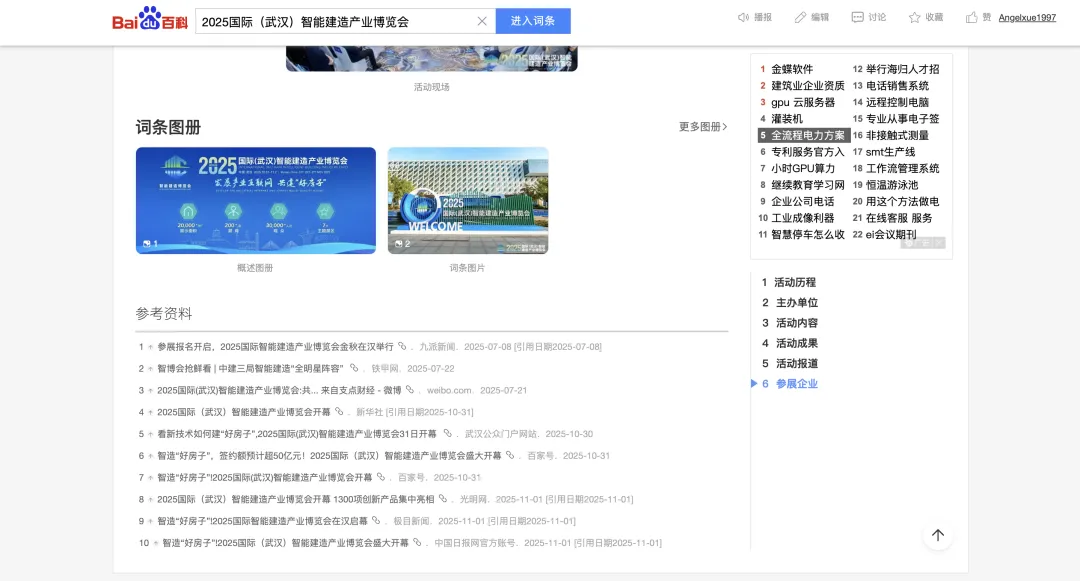This screenshot has width=1080, height=581.
Task: Click hot search item 专业从事电子签
Action: [903, 118]
